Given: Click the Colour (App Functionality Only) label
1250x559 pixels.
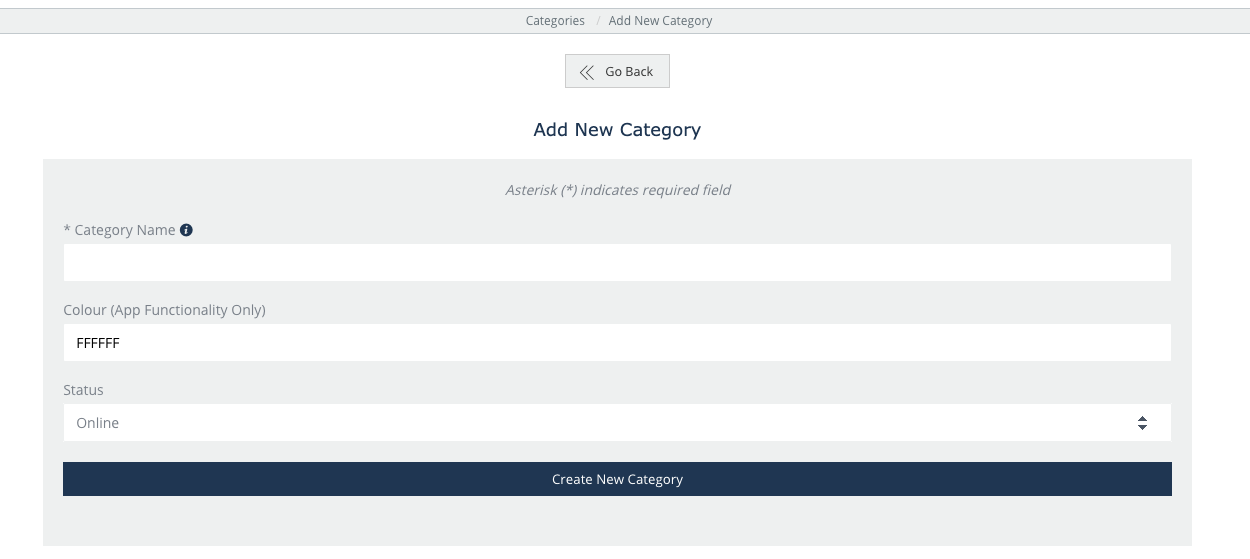Looking at the screenshot, I should 164,310.
